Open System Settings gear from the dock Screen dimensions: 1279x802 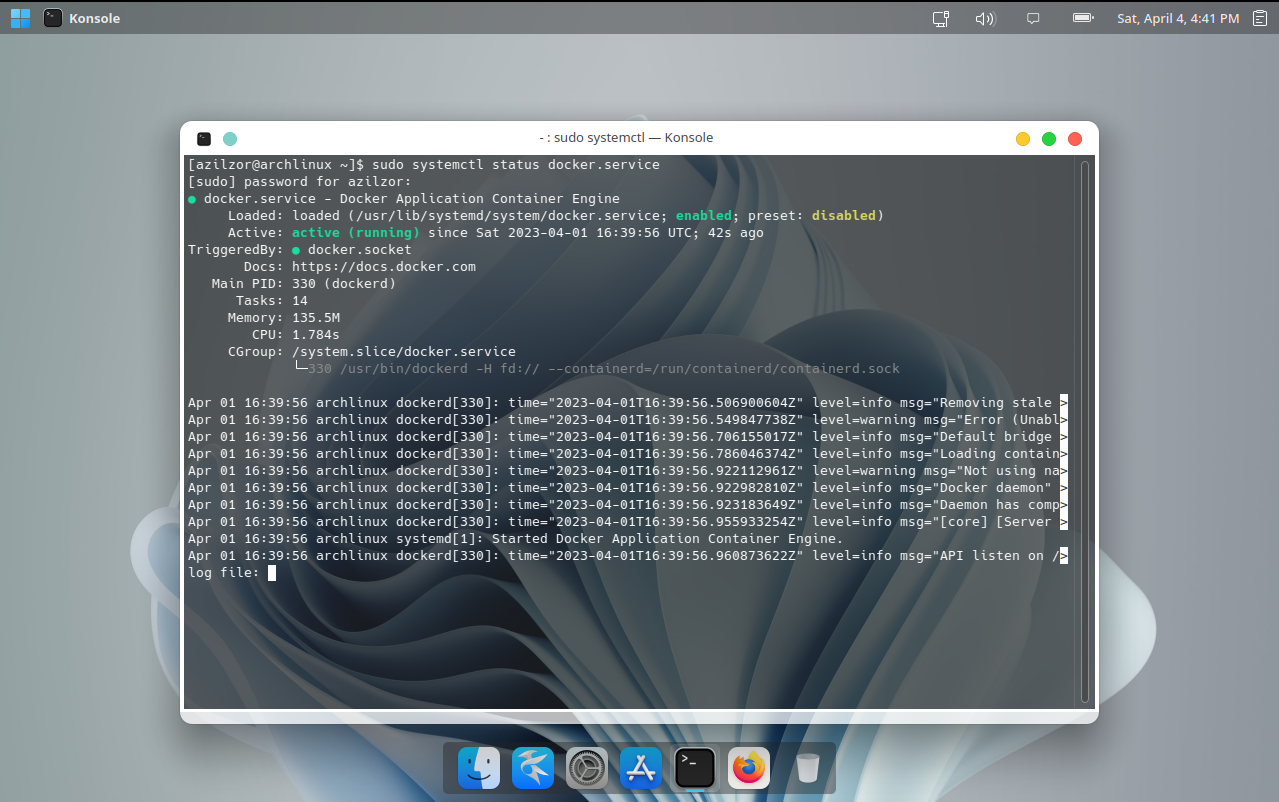(x=586, y=768)
